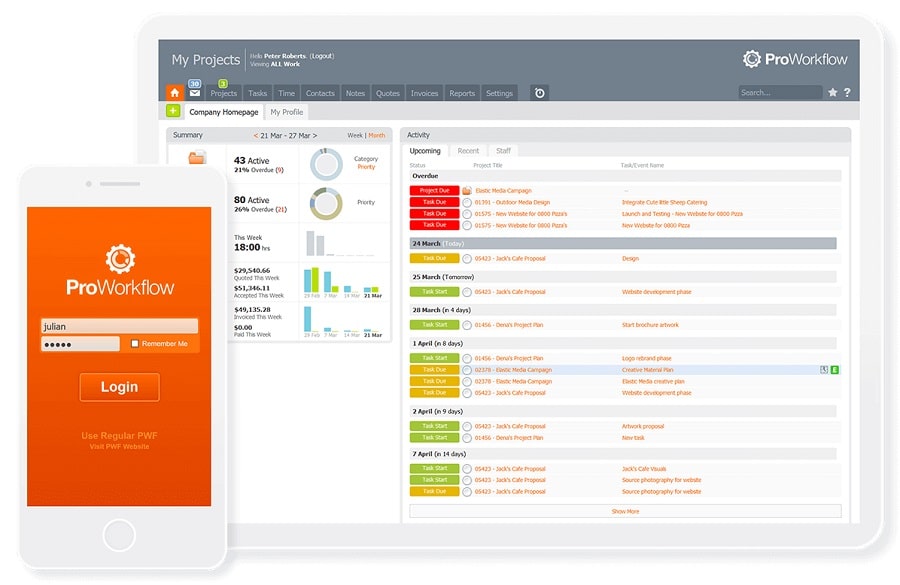This screenshot has width=900, height=585.
Task: Click the tasks priority donut chart
Action: tap(326, 203)
